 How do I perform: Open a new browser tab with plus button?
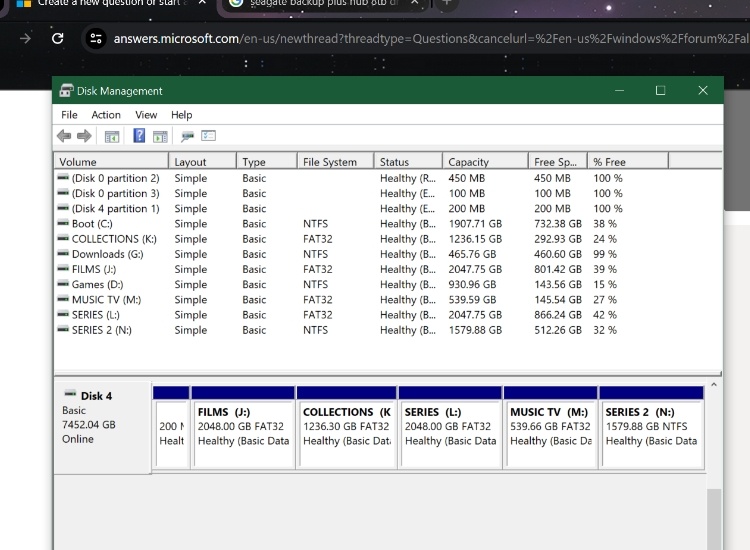pos(446,3)
